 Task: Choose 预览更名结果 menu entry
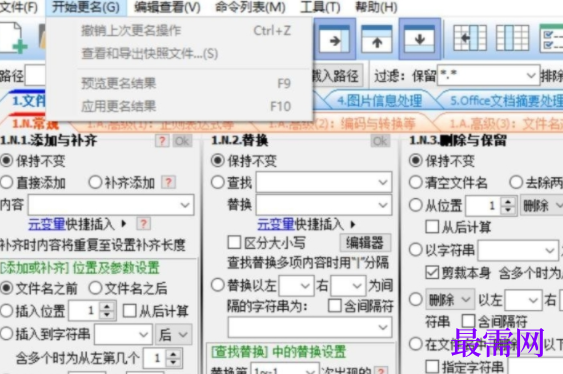pyautogui.click(x=180, y=83)
